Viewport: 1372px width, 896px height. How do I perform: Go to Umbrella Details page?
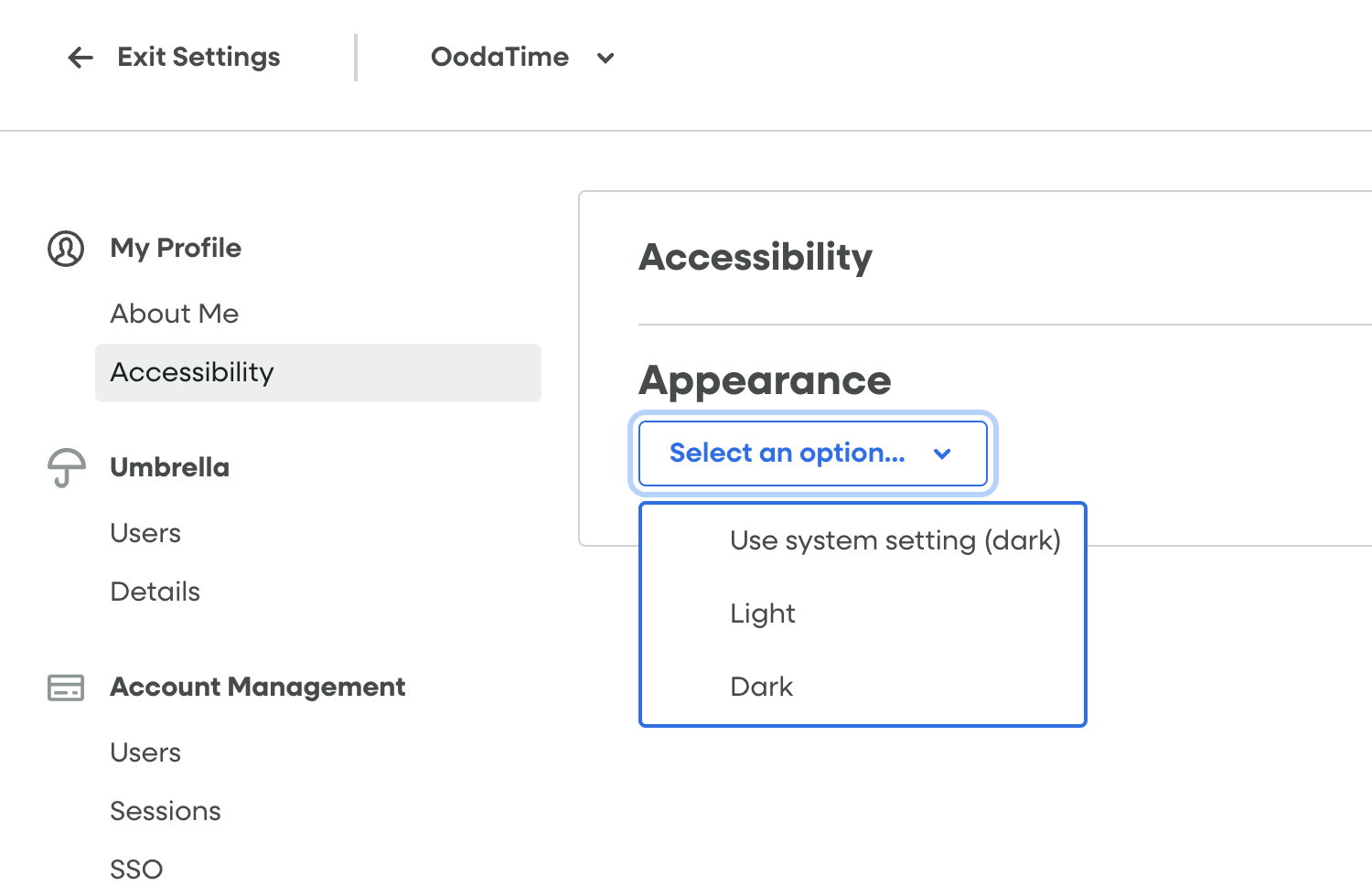tap(155, 592)
